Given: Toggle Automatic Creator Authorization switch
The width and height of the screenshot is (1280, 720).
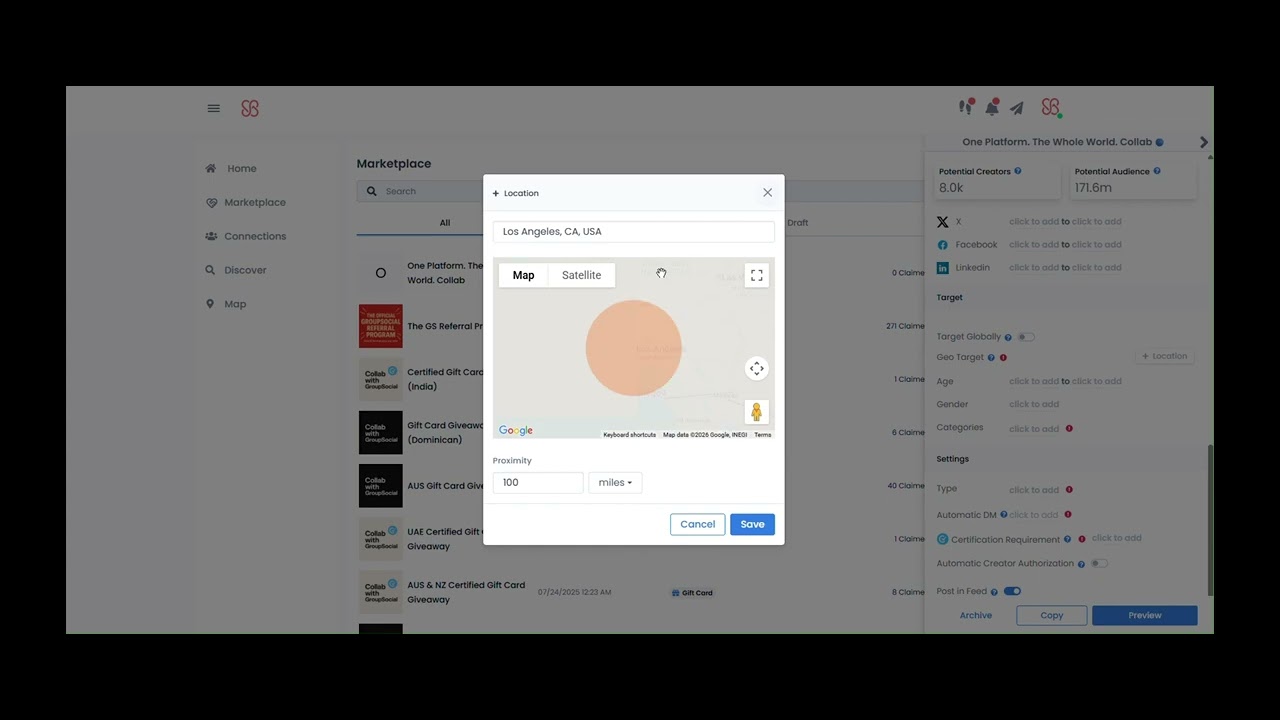Looking at the screenshot, I should pyautogui.click(x=1099, y=563).
